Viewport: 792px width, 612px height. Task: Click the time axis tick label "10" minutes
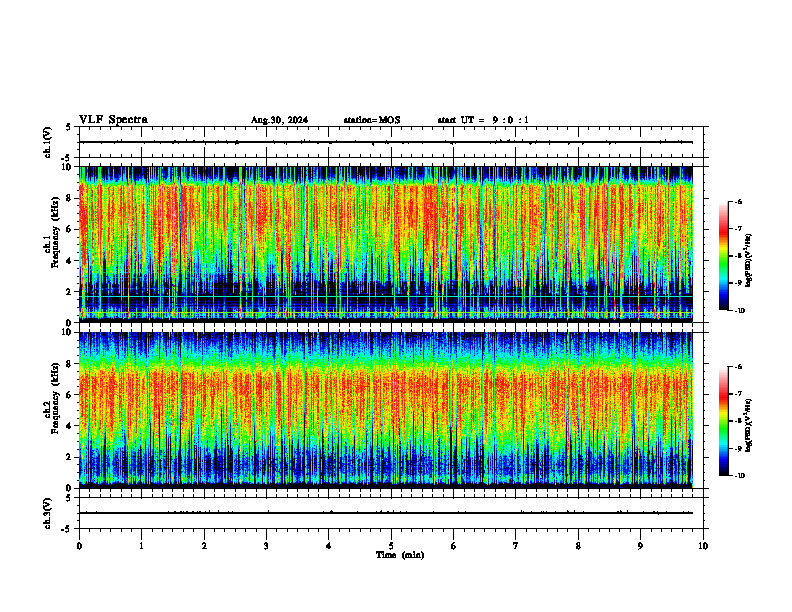703,546
